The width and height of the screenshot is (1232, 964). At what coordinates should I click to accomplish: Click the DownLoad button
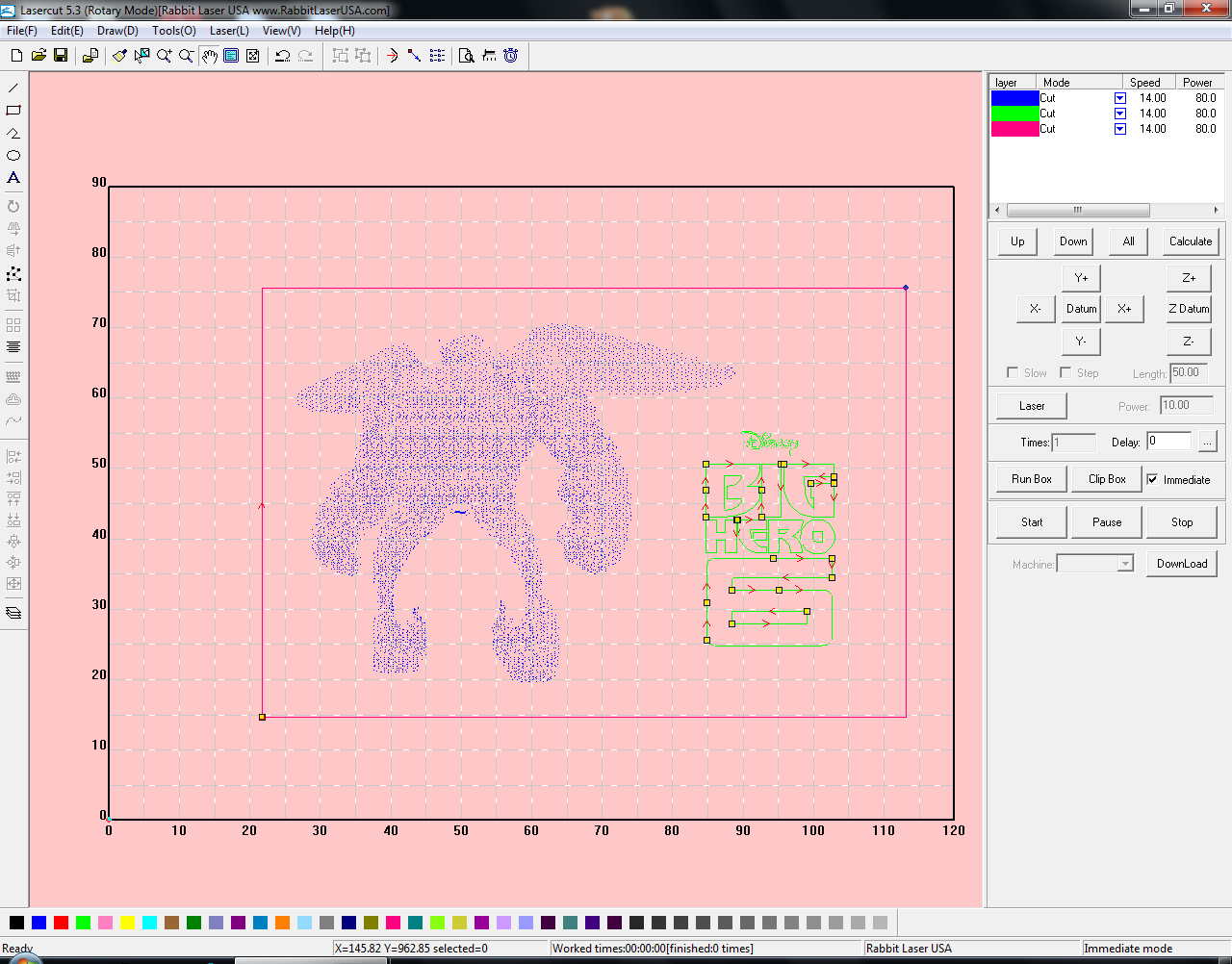click(x=1182, y=564)
